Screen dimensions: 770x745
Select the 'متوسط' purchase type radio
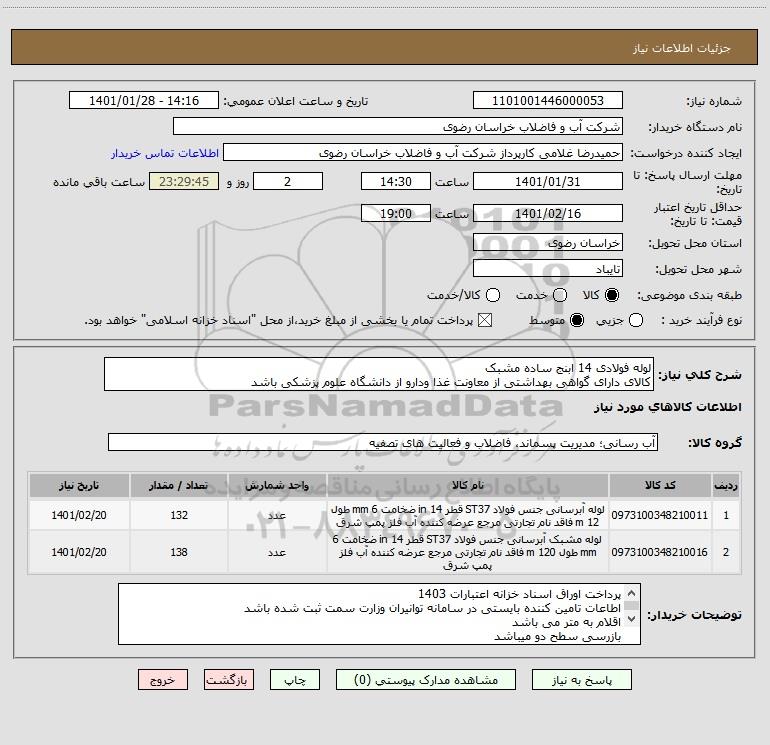pyautogui.click(x=577, y=320)
